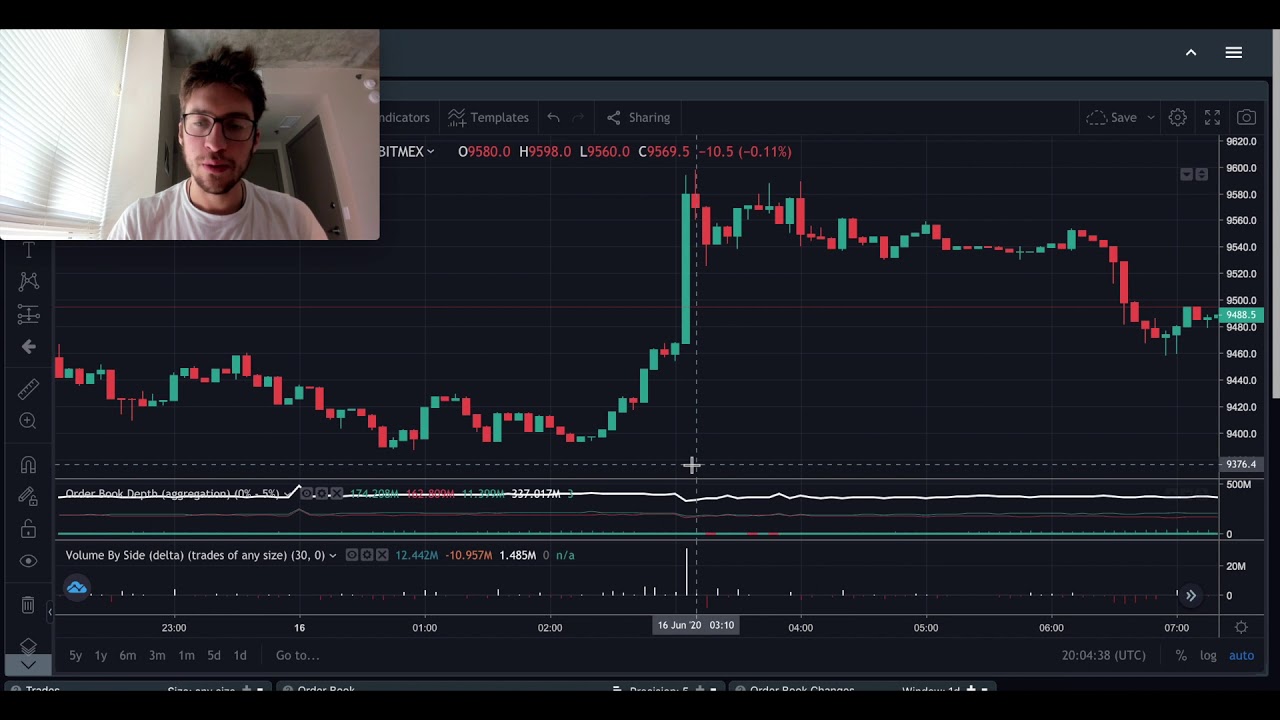Click the trash icon to remove drawings
The height and width of the screenshot is (720, 1280).
coord(28,606)
